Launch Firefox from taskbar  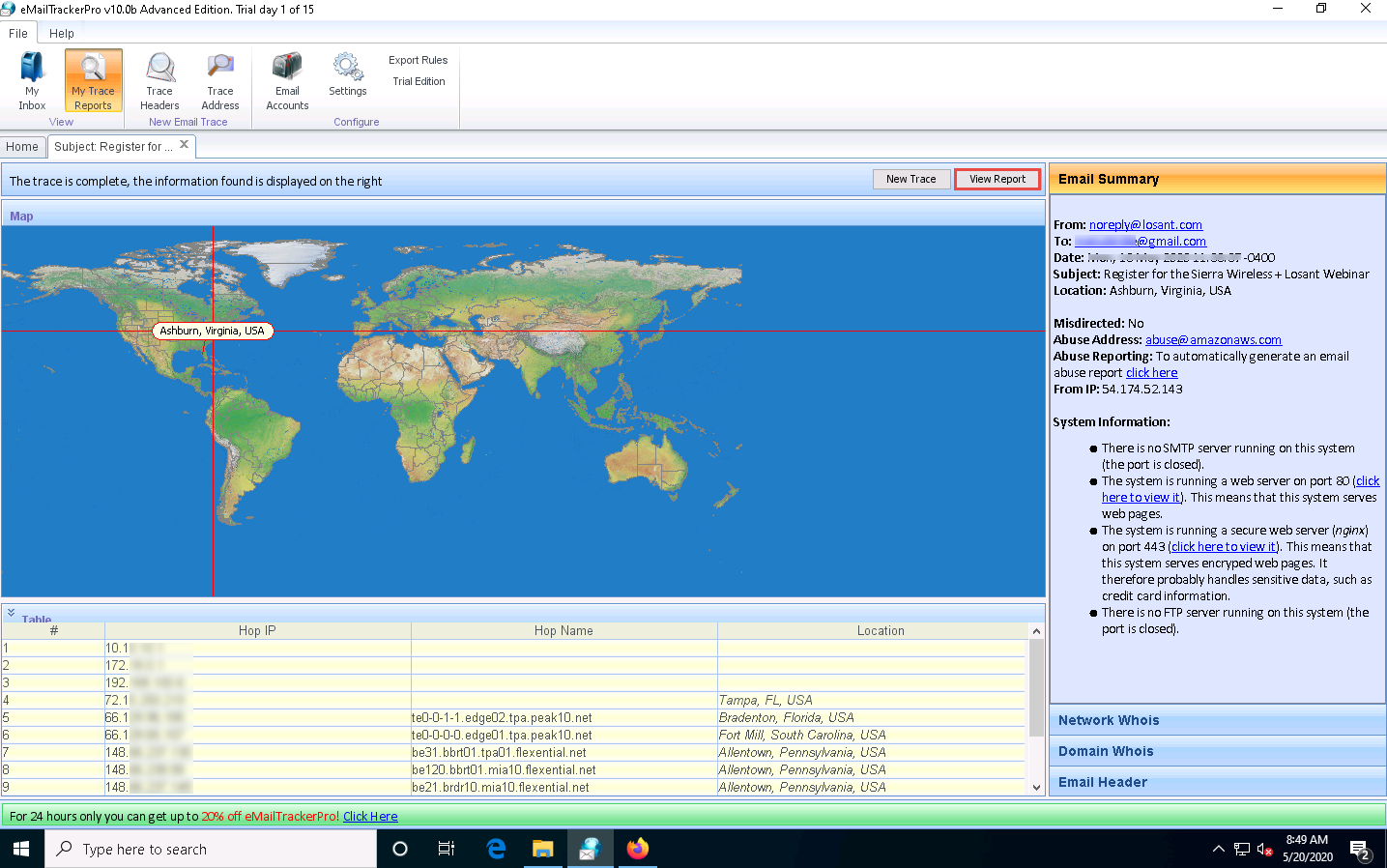[x=637, y=849]
